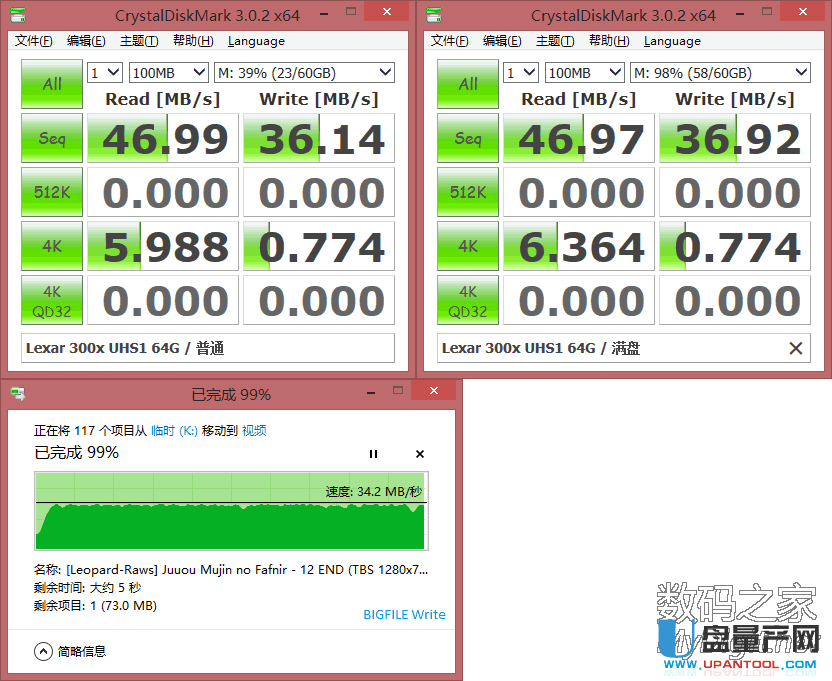Run 512K test in the right window
Image resolution: width=832 pixels, height=681 pixels.
[x=468, y=193]
